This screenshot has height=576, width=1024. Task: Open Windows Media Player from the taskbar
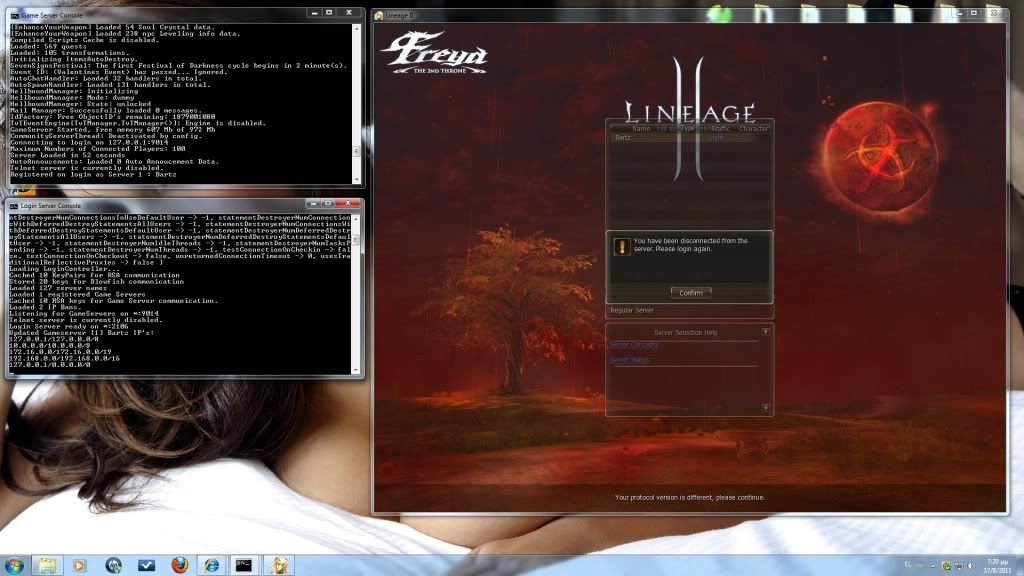point(80,565)
